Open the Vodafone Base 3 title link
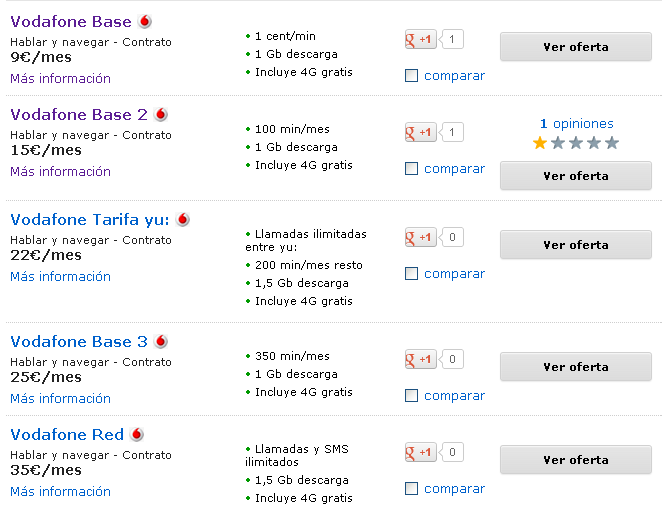This screenshot has height=517, width=662. click(79, 341)
